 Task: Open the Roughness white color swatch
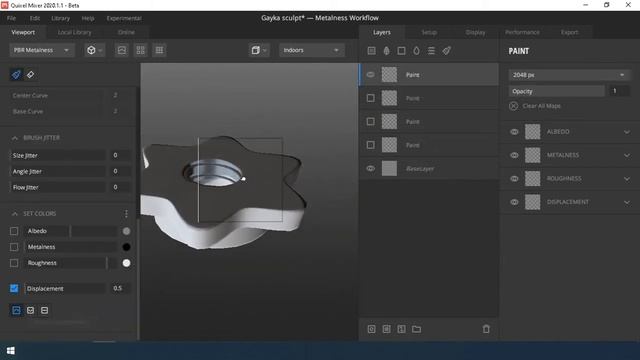(127, 263)
